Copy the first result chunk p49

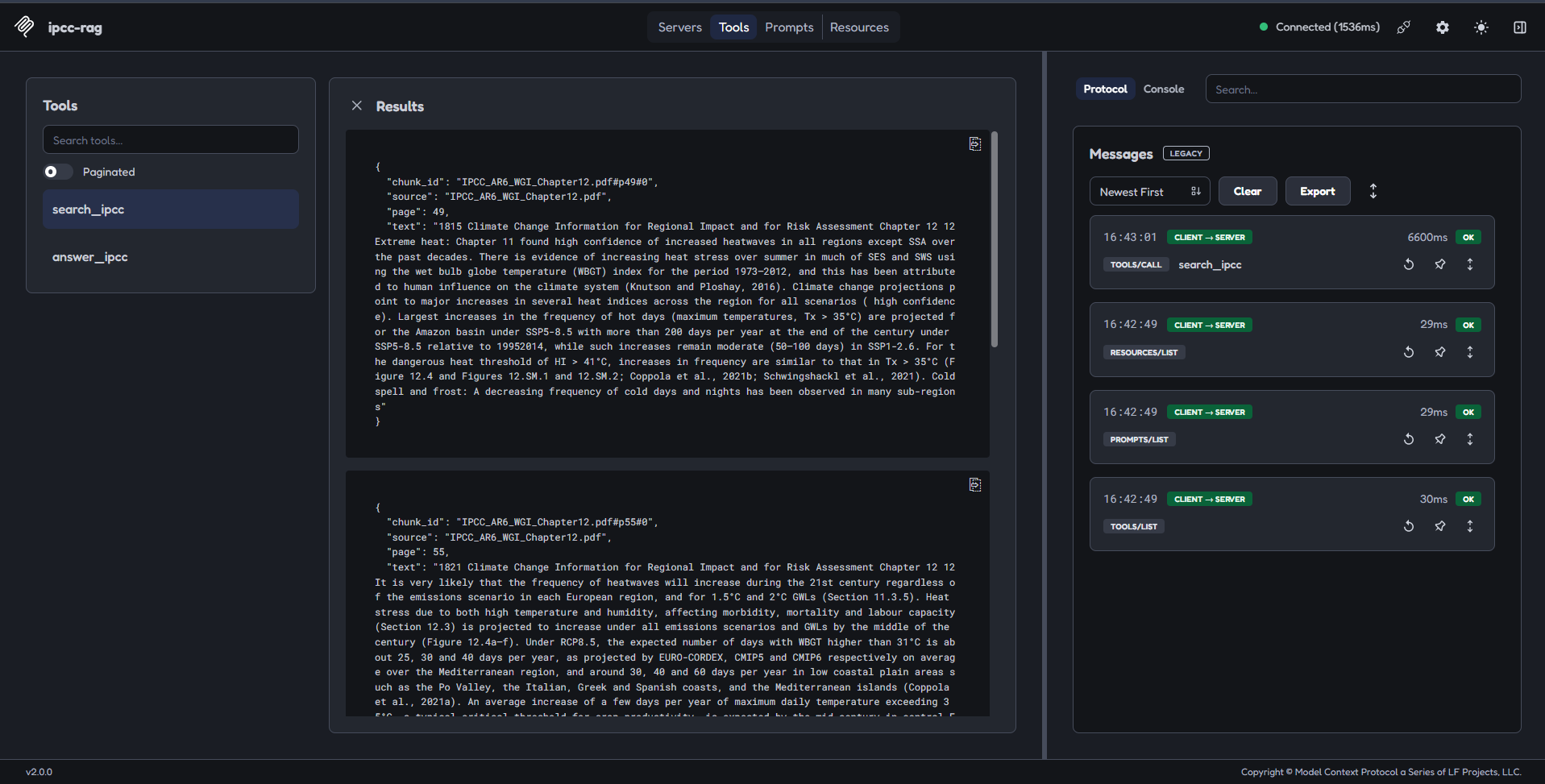(x=975, y=143)
